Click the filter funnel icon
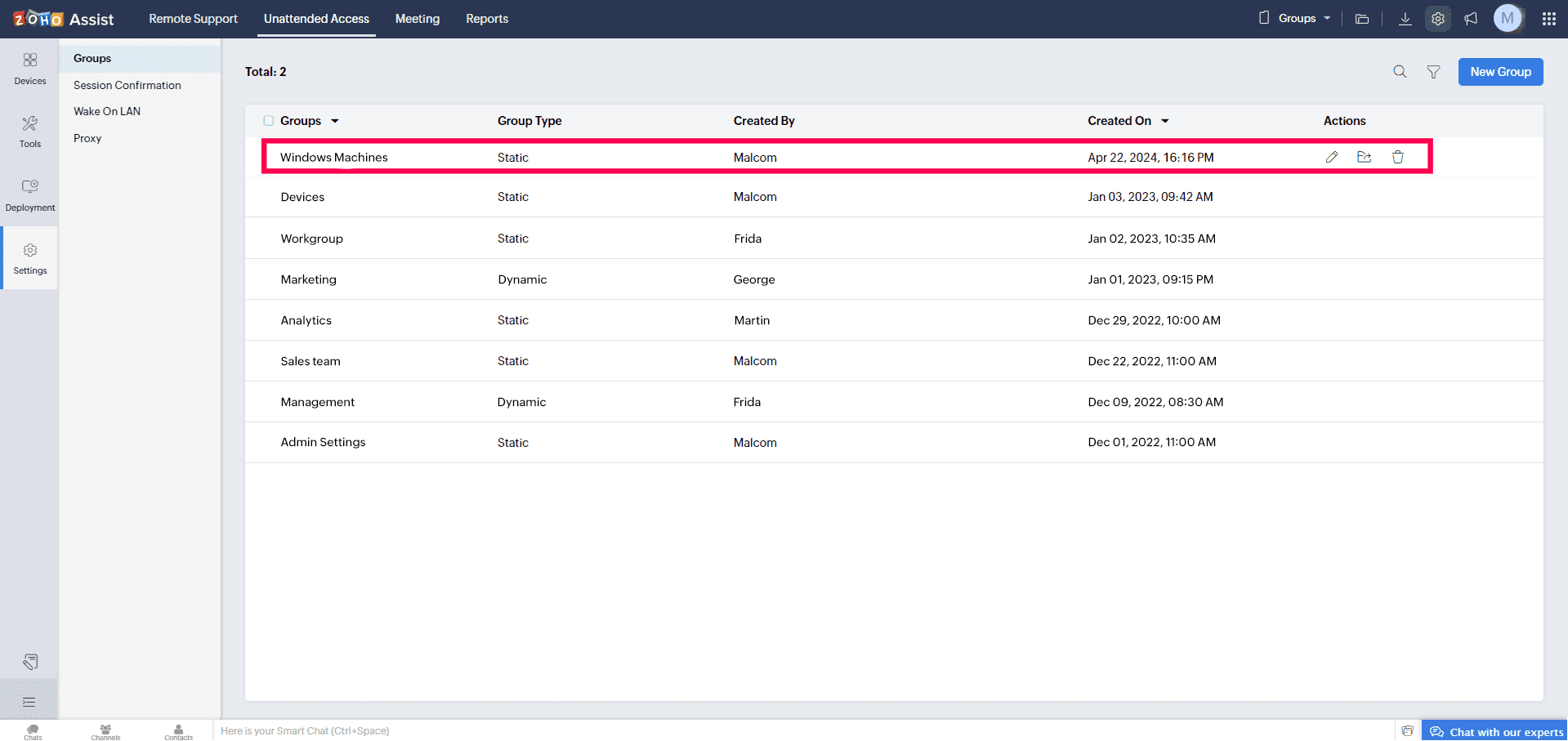This screenshot has width=1568, height=741. tap(1433, 72)
